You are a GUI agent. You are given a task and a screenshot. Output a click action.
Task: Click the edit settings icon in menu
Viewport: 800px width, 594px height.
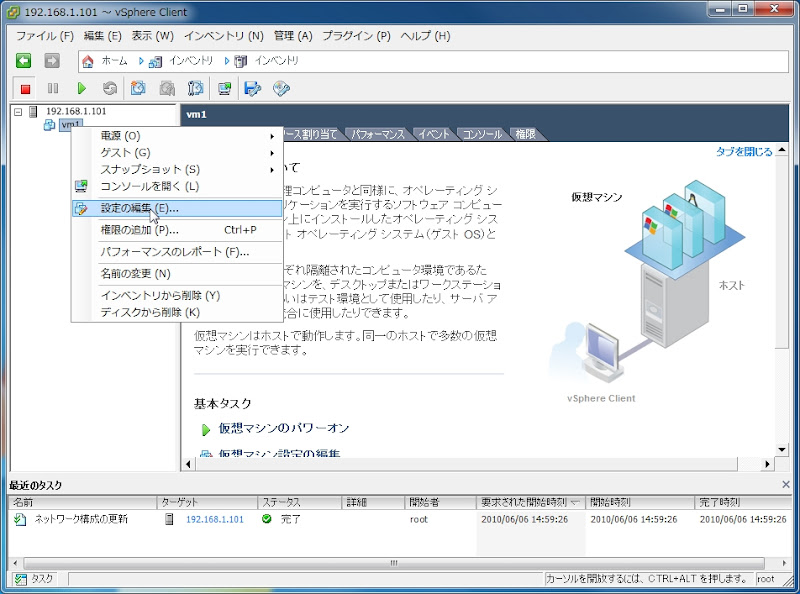[x=81, y=208]
